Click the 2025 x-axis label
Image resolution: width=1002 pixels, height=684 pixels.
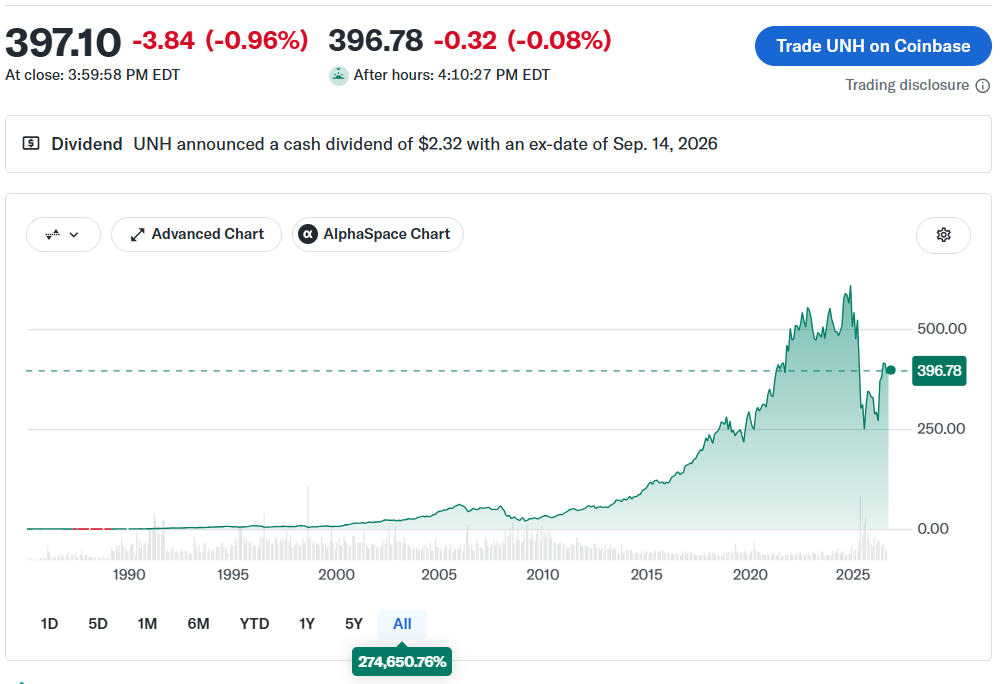(x=852, y=575)
